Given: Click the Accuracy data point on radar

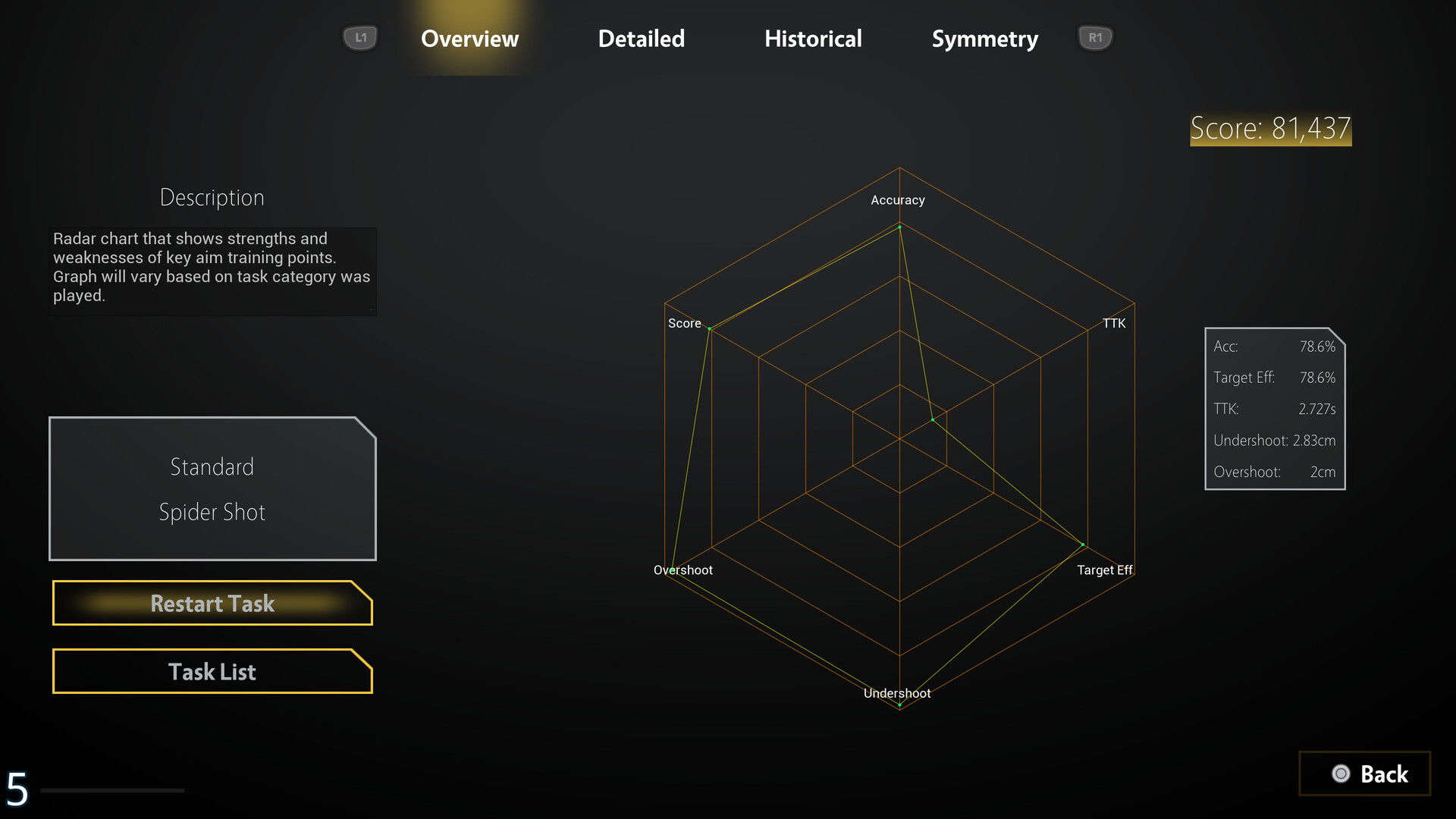Looking at the screenshot, I should tap(900, 227).
